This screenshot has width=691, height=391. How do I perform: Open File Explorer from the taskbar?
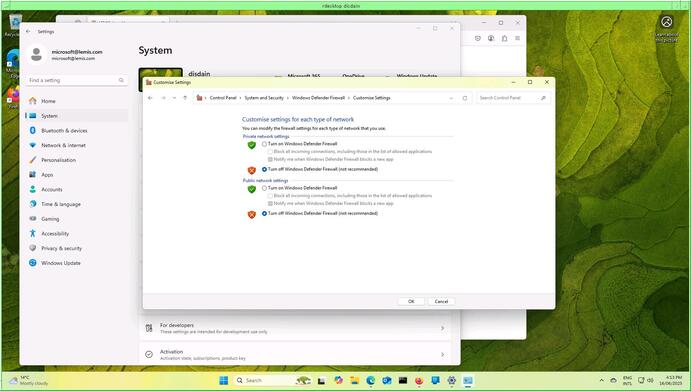tap(354, 380)
